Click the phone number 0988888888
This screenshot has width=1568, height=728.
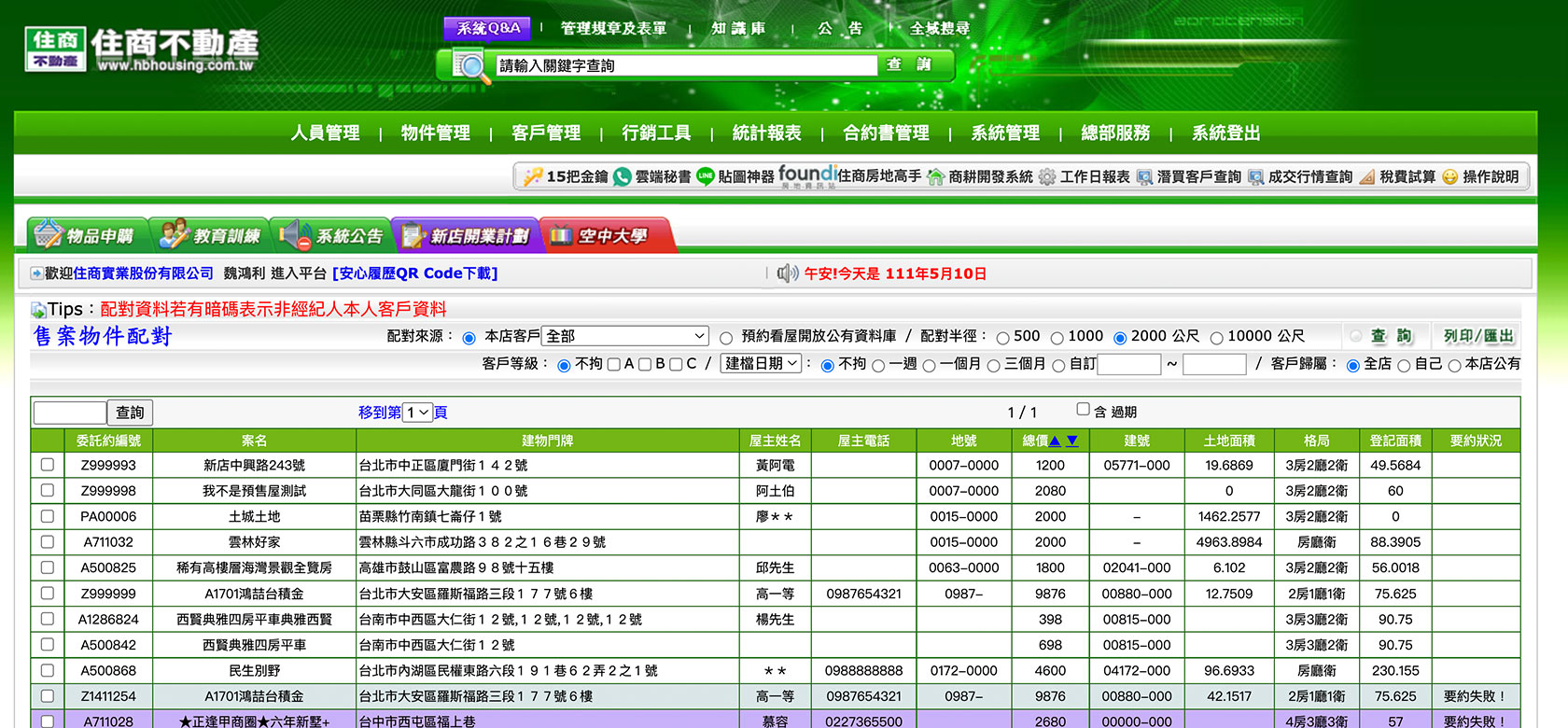pyautogui.click(x=863, y=670)
